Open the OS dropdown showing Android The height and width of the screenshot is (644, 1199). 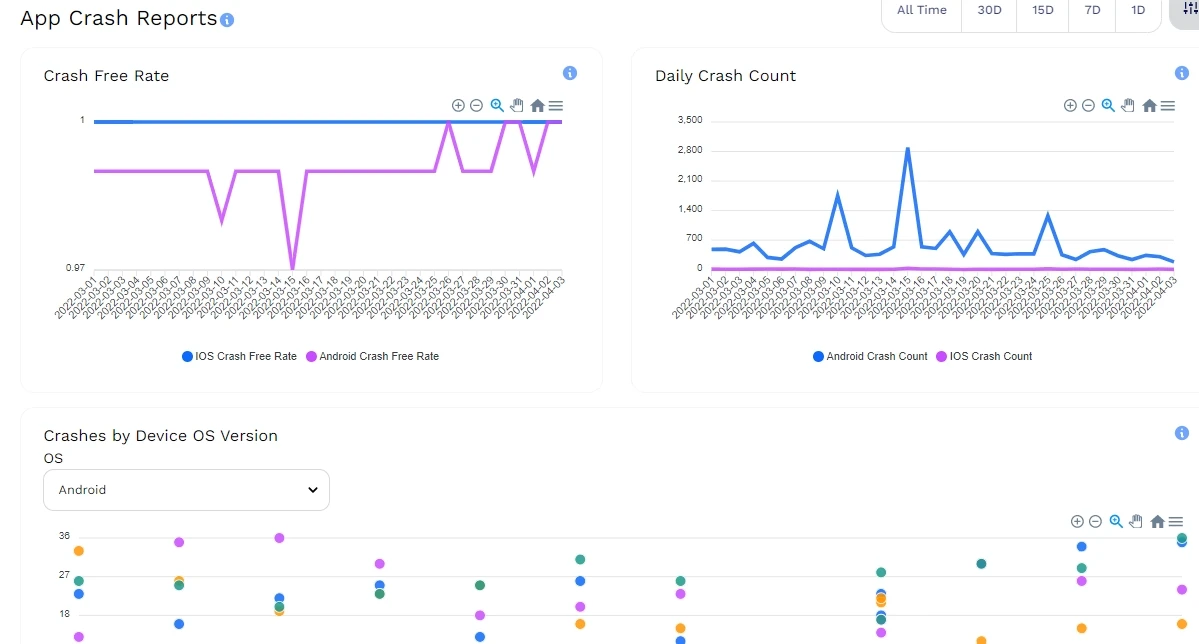point(187,490)
